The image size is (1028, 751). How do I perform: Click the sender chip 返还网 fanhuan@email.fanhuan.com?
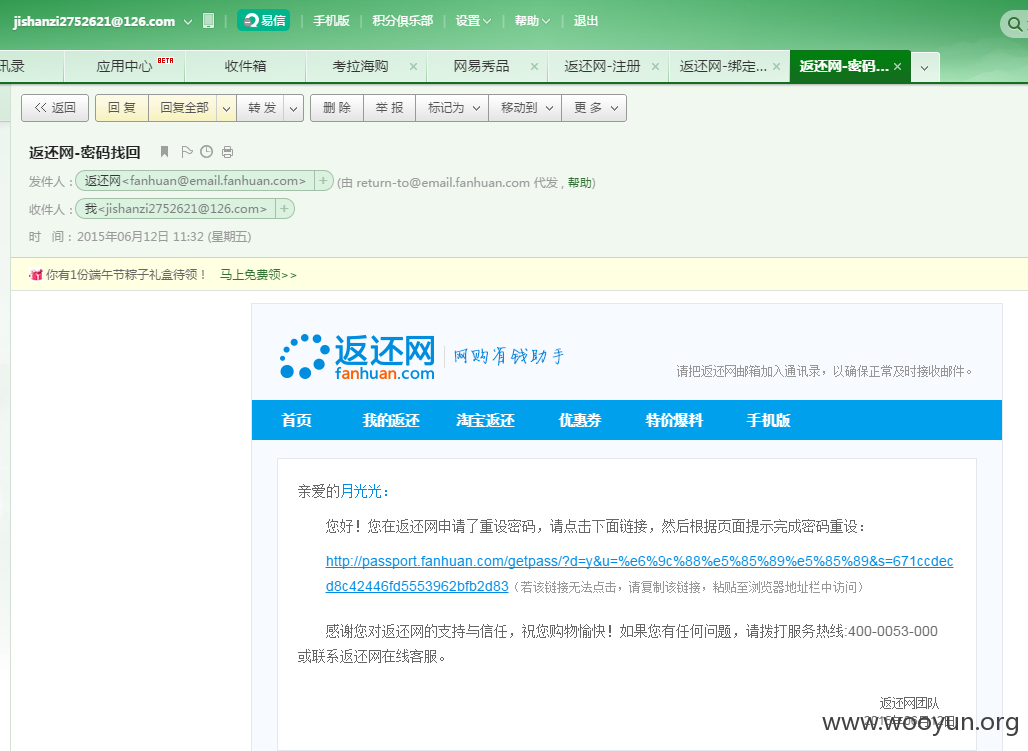(195, 180)
